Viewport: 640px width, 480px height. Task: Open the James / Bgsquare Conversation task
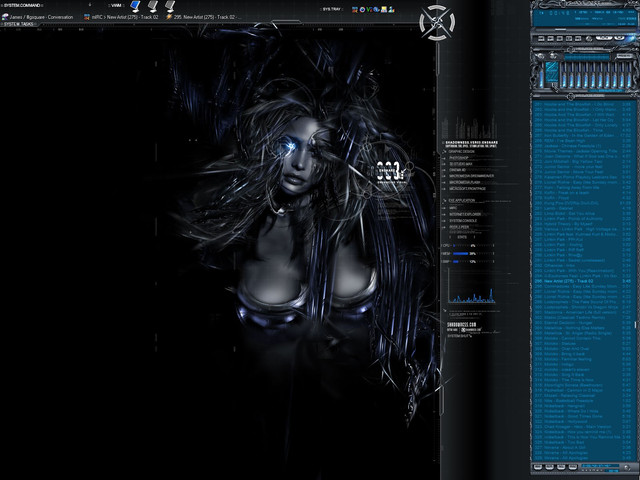[x=38, y=17]
